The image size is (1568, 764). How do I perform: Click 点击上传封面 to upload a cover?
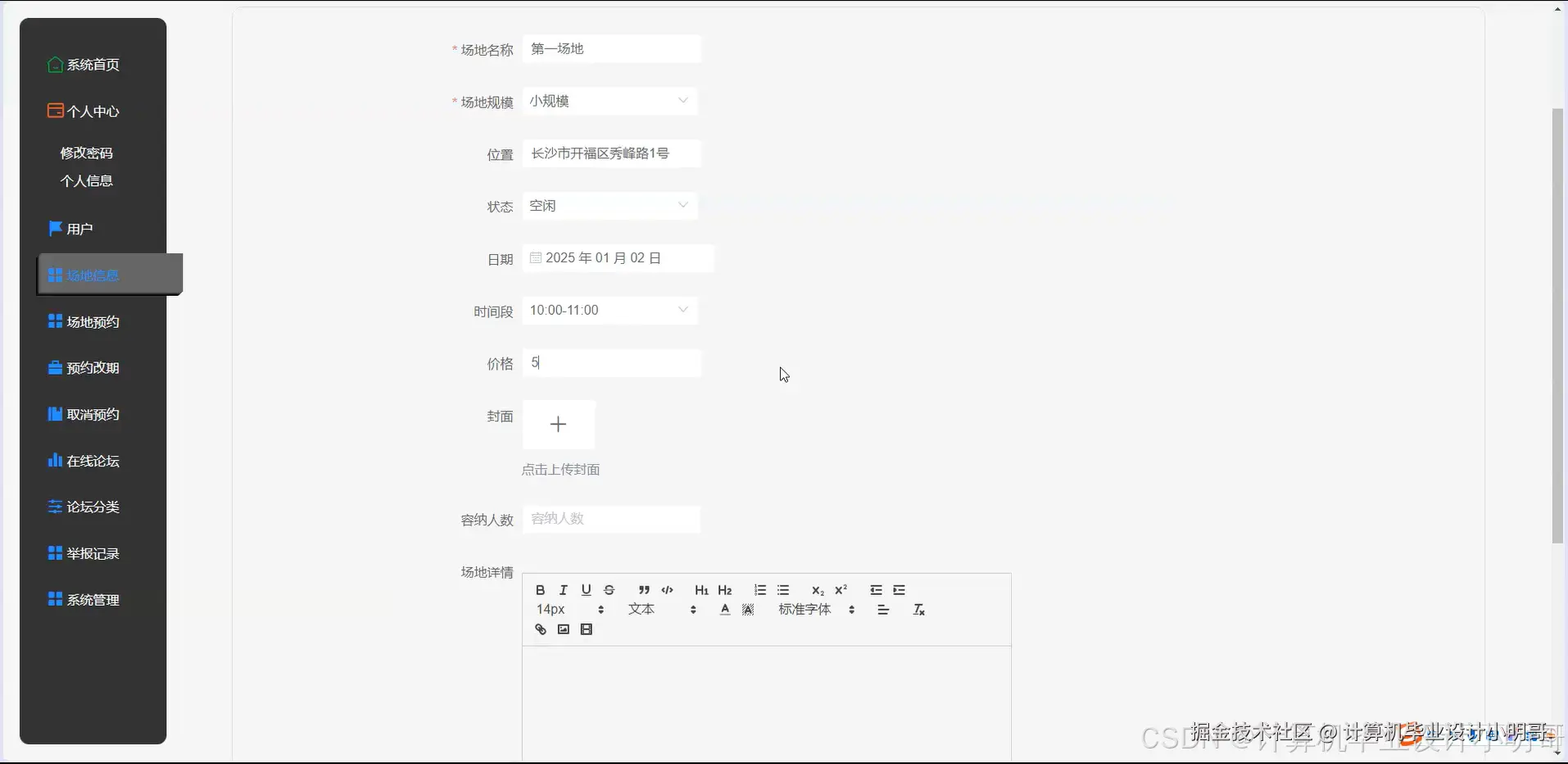click(x=560, y=469)
